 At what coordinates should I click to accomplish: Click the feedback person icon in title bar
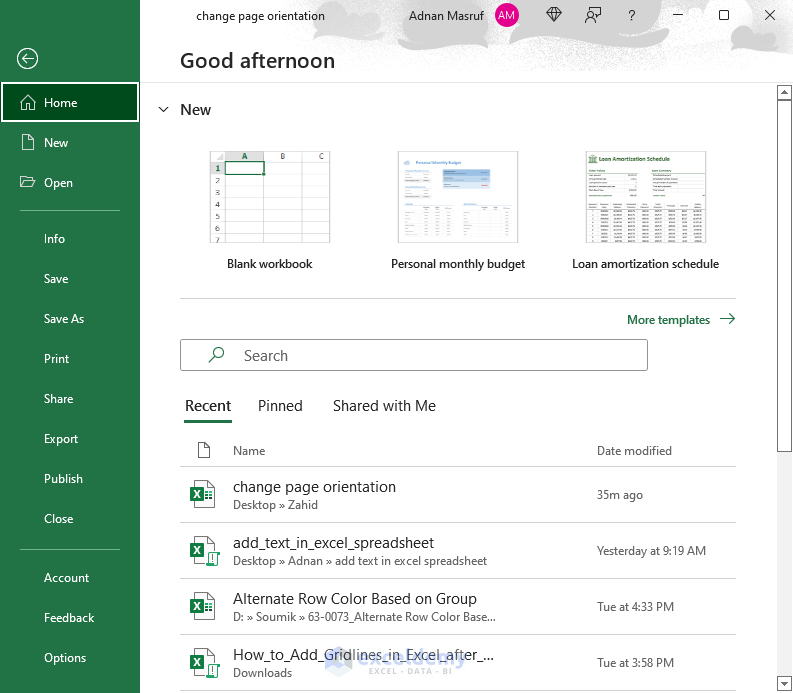[x=592, y=16]
